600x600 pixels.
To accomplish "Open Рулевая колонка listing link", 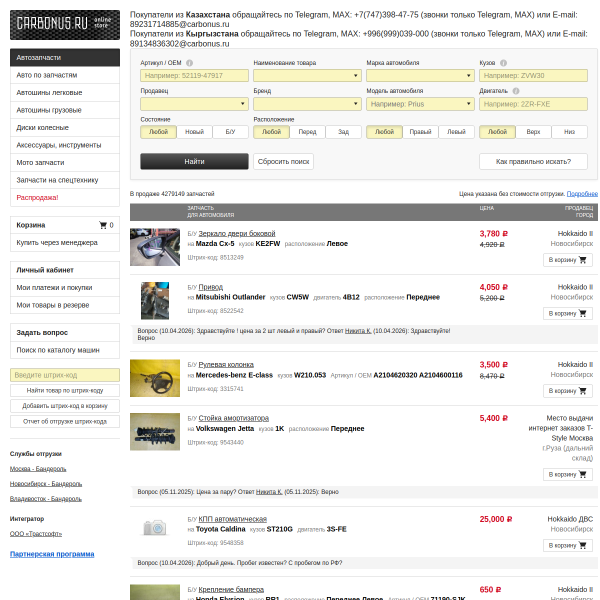I will 226,365.
